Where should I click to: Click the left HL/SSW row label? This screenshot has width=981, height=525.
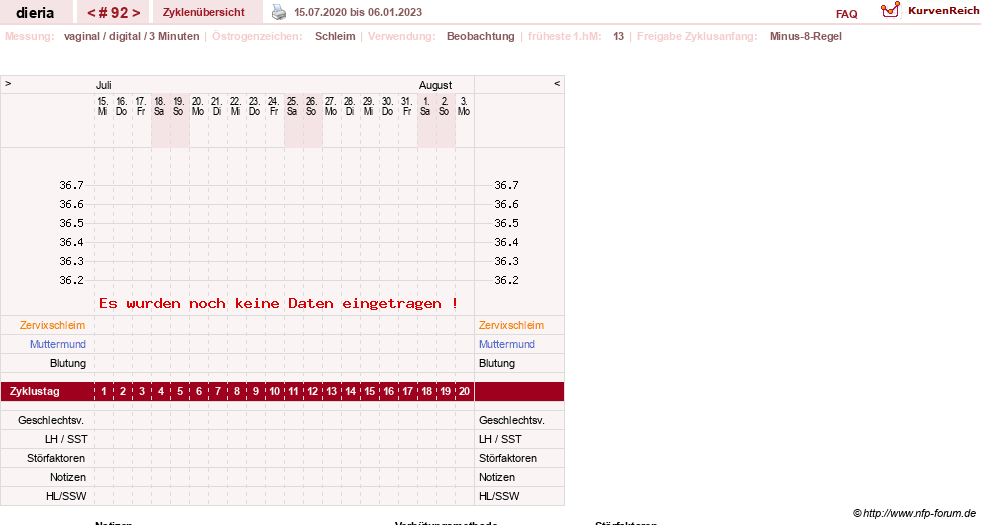(66, 496)
